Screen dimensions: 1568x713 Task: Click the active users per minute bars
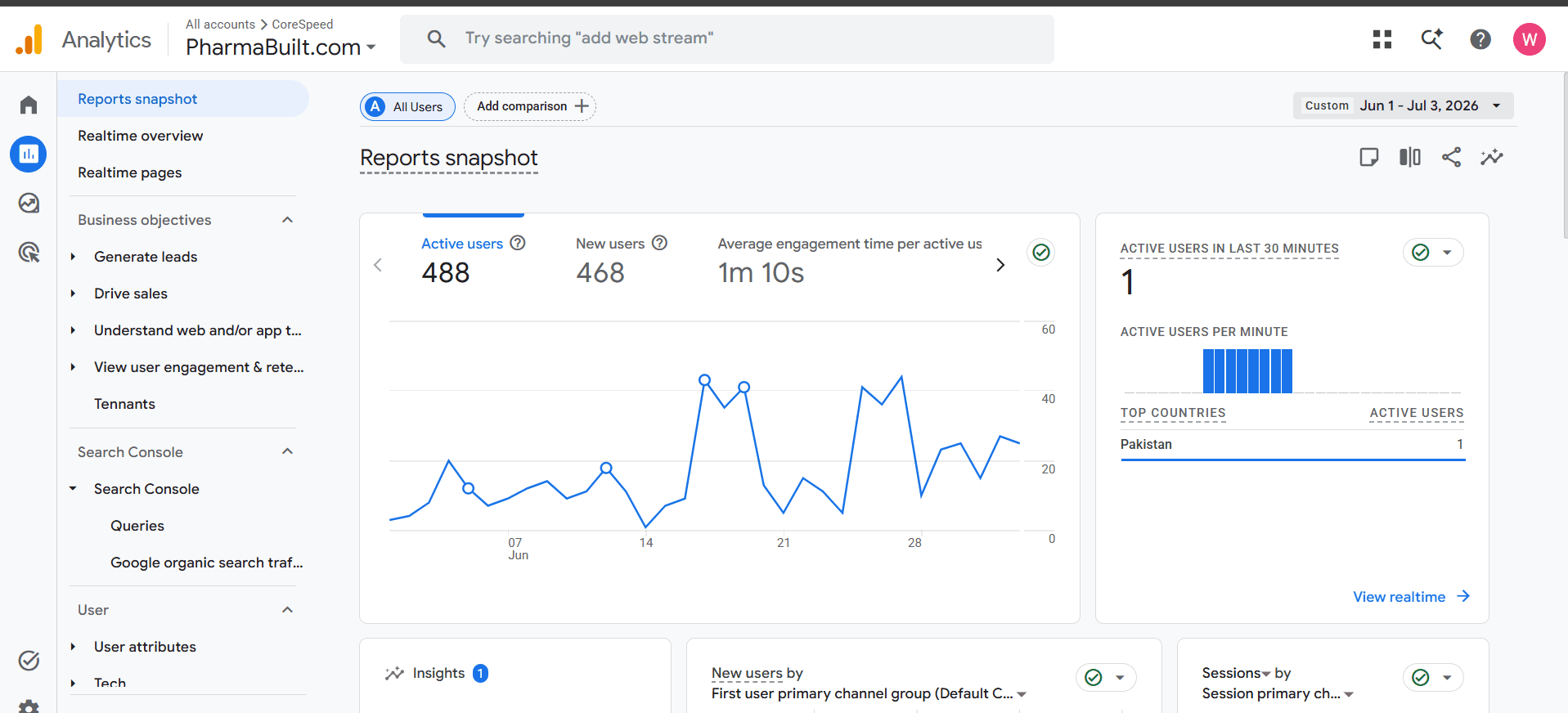1247,371
